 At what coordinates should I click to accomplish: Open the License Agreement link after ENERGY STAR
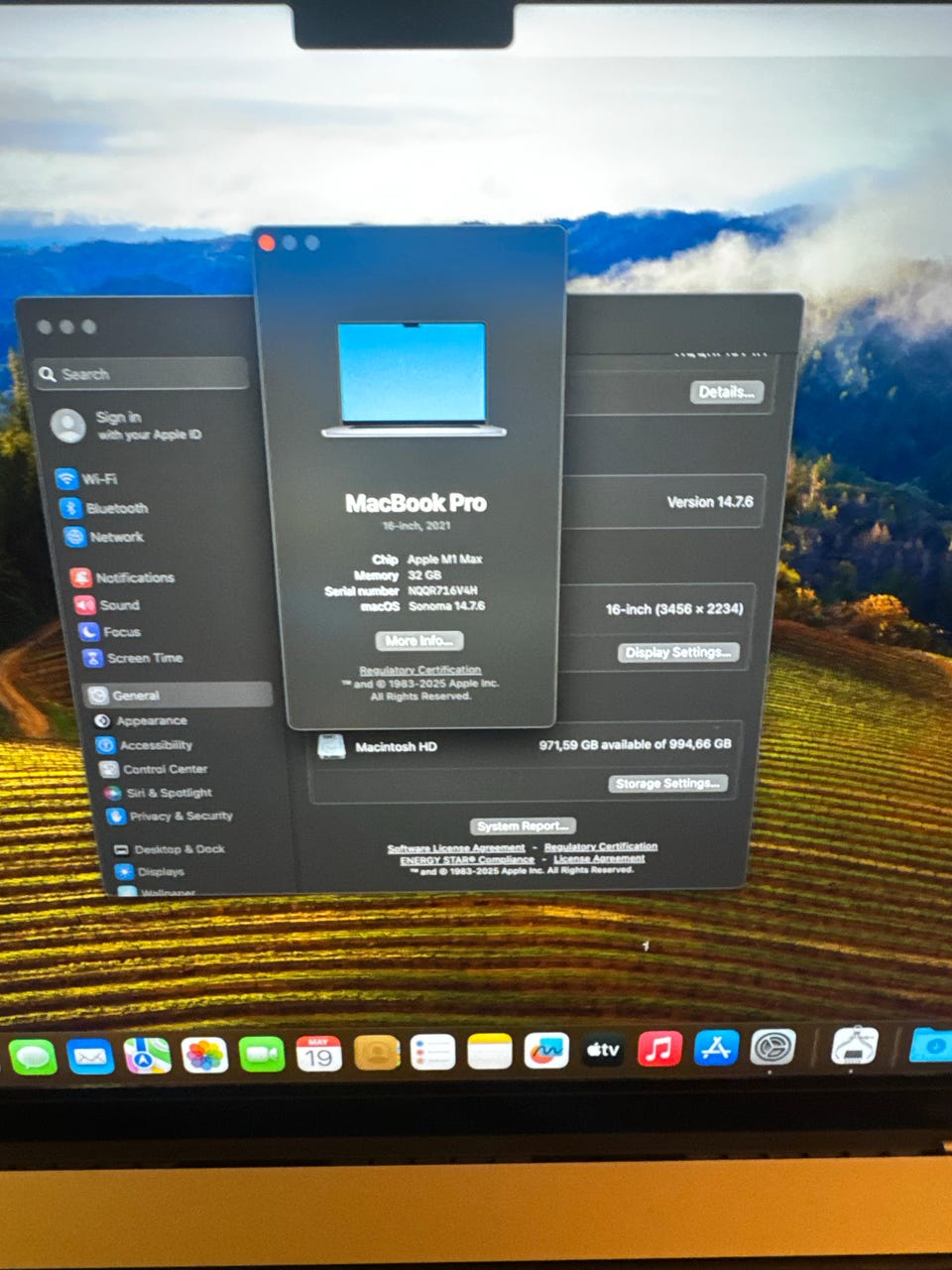(x=599, y=858)
